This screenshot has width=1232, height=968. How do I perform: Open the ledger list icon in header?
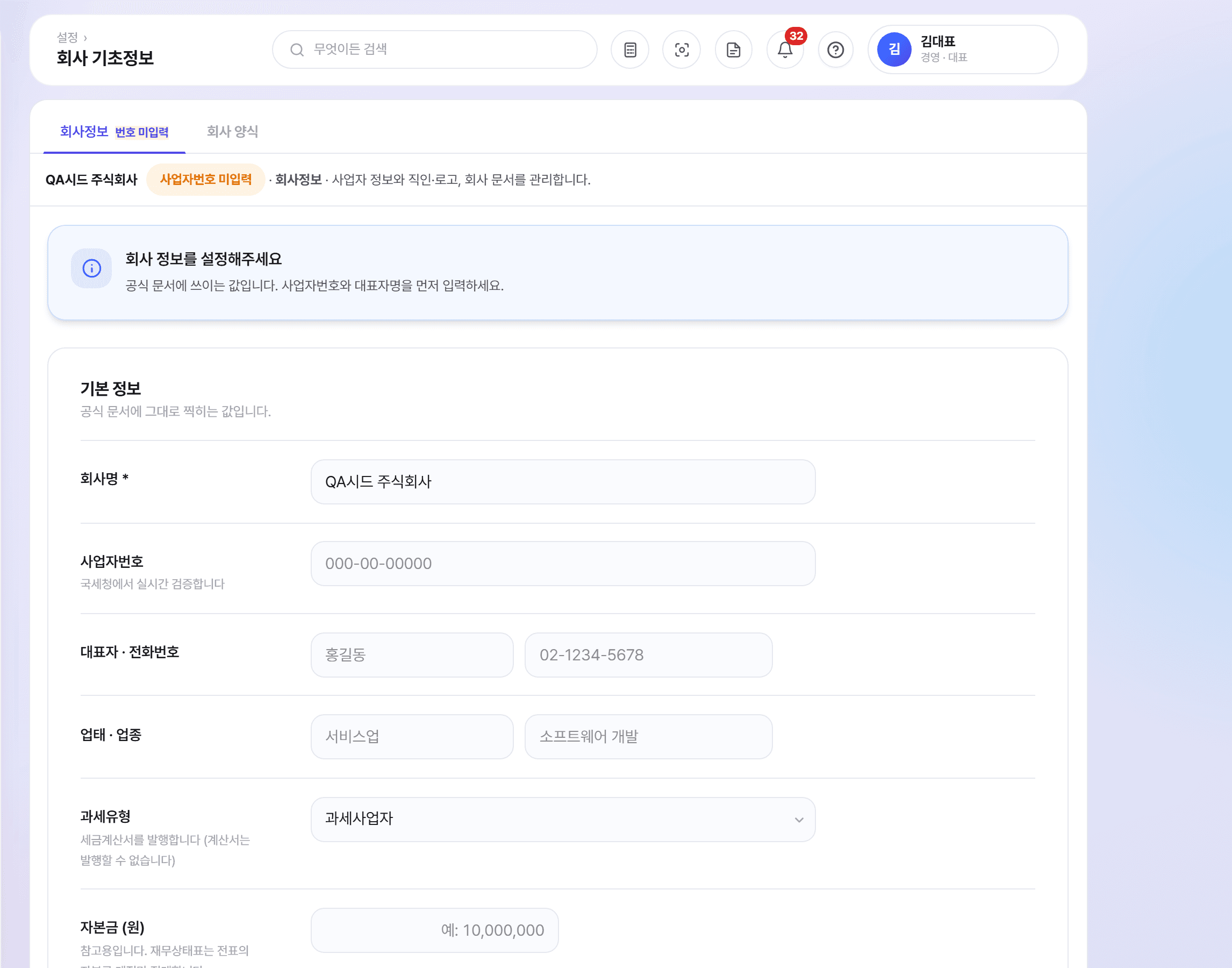point(630,50)
